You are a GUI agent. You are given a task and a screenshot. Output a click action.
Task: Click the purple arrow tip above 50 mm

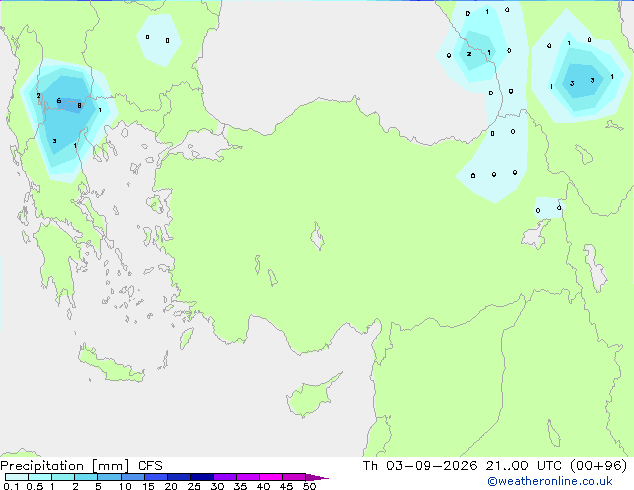[x=317, y=477]
